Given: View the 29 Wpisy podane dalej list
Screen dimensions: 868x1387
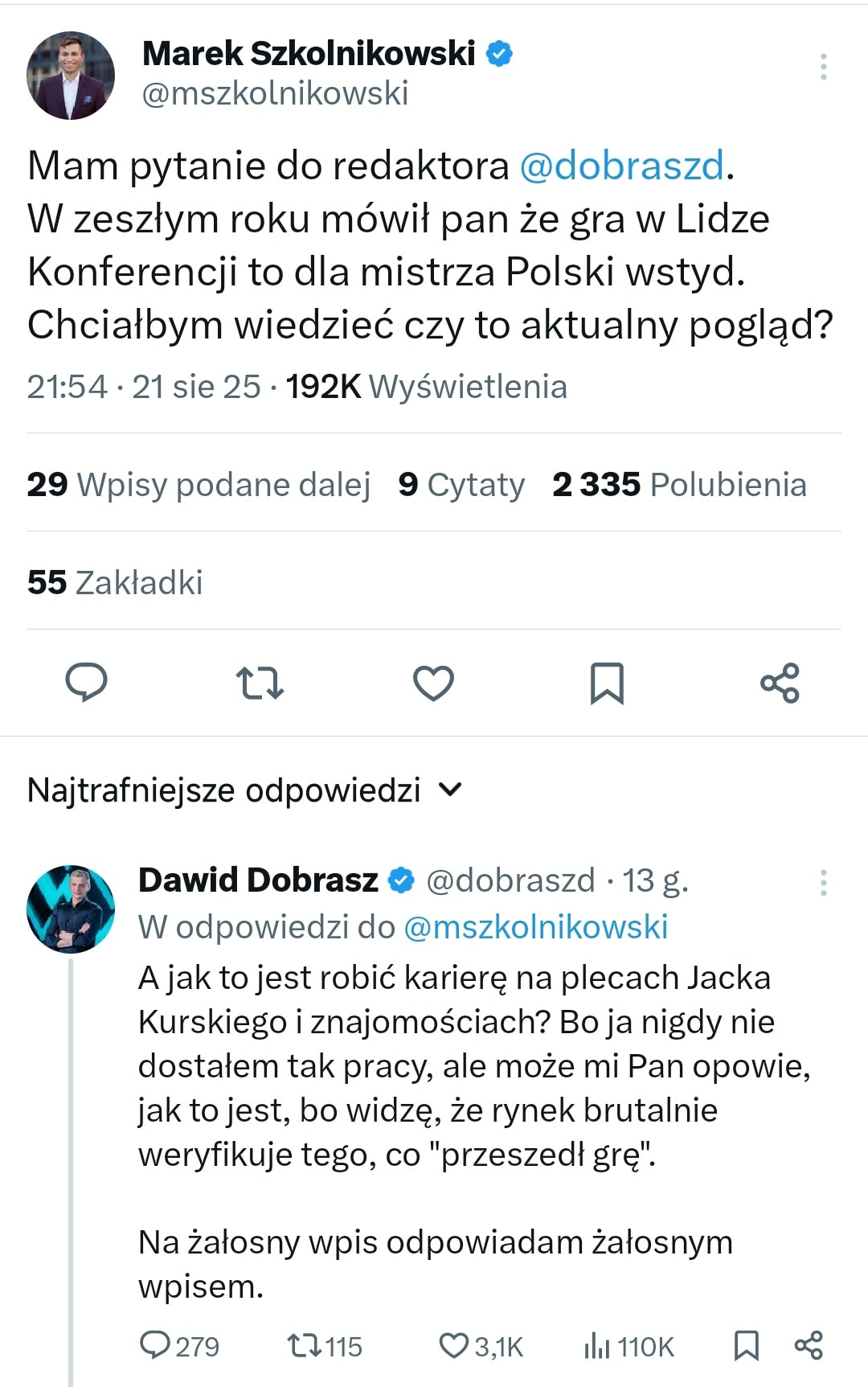Looking at the screenshot, I should coord(199,485).
